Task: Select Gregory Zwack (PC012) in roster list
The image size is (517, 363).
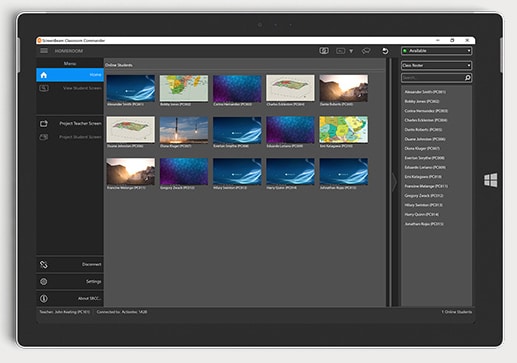Action: pos(424,196)
